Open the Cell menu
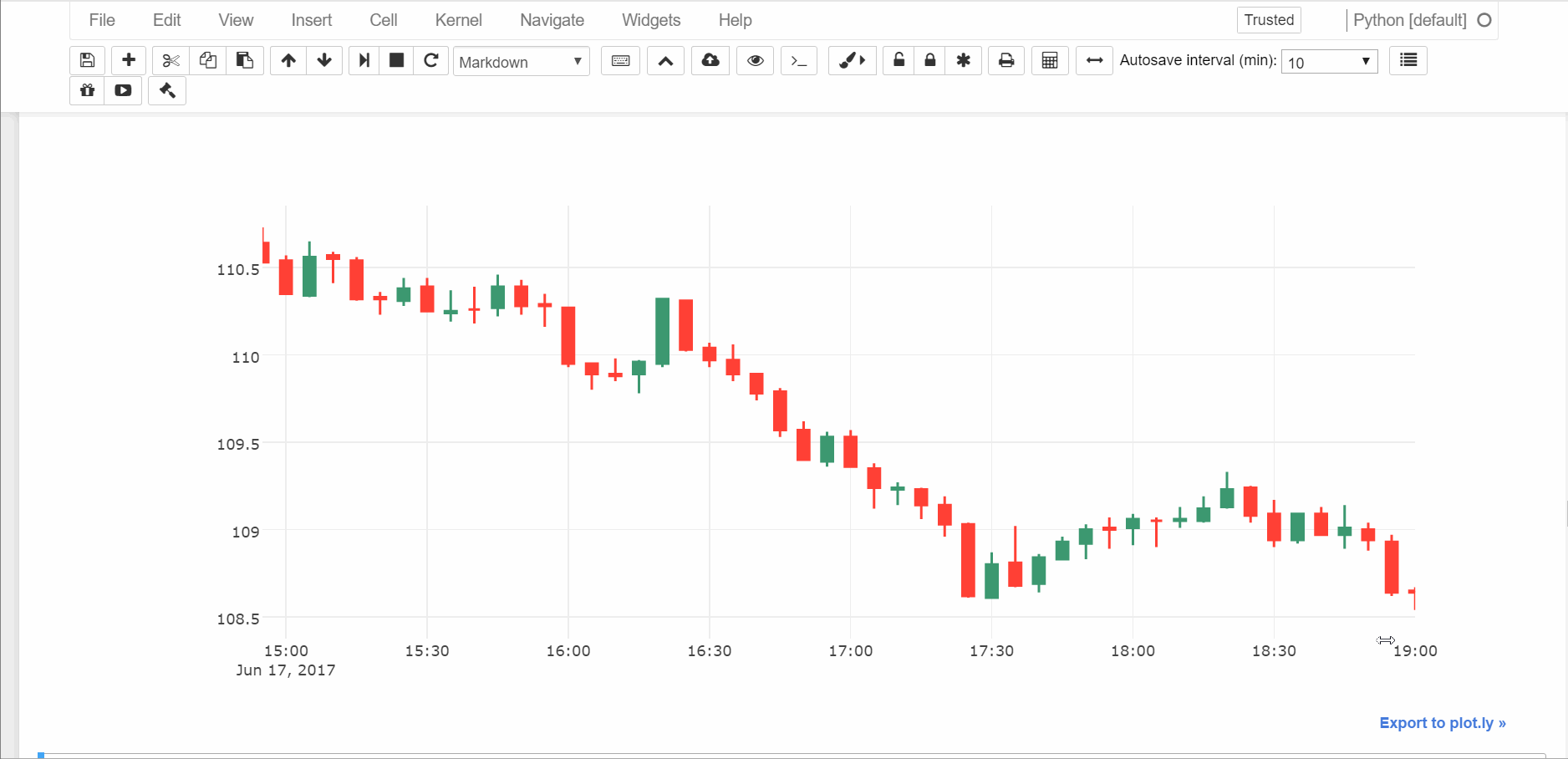Viewport: 1568px width, 759px height. pos(384,20)
